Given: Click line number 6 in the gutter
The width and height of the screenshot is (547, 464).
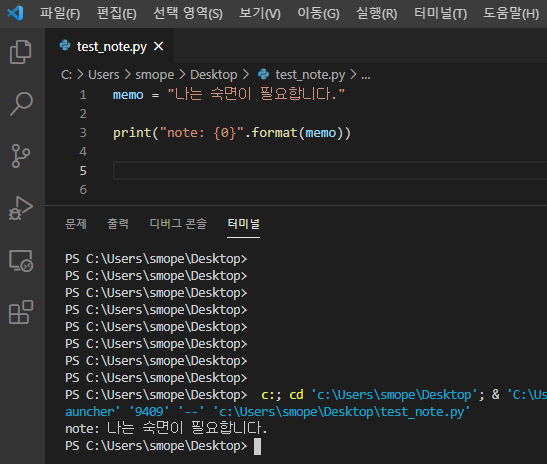Looking at the screenshot, I should point(83,189).
